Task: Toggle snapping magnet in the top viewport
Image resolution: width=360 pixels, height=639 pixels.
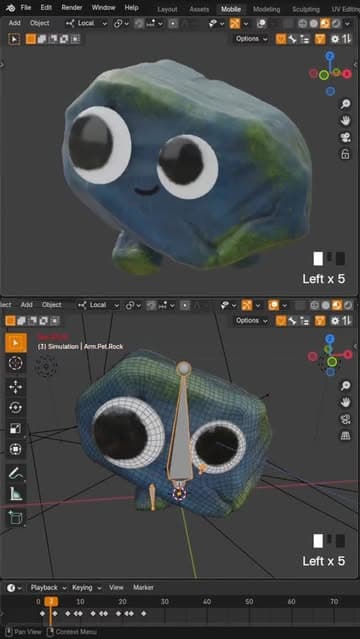Action: pos(139,24)
